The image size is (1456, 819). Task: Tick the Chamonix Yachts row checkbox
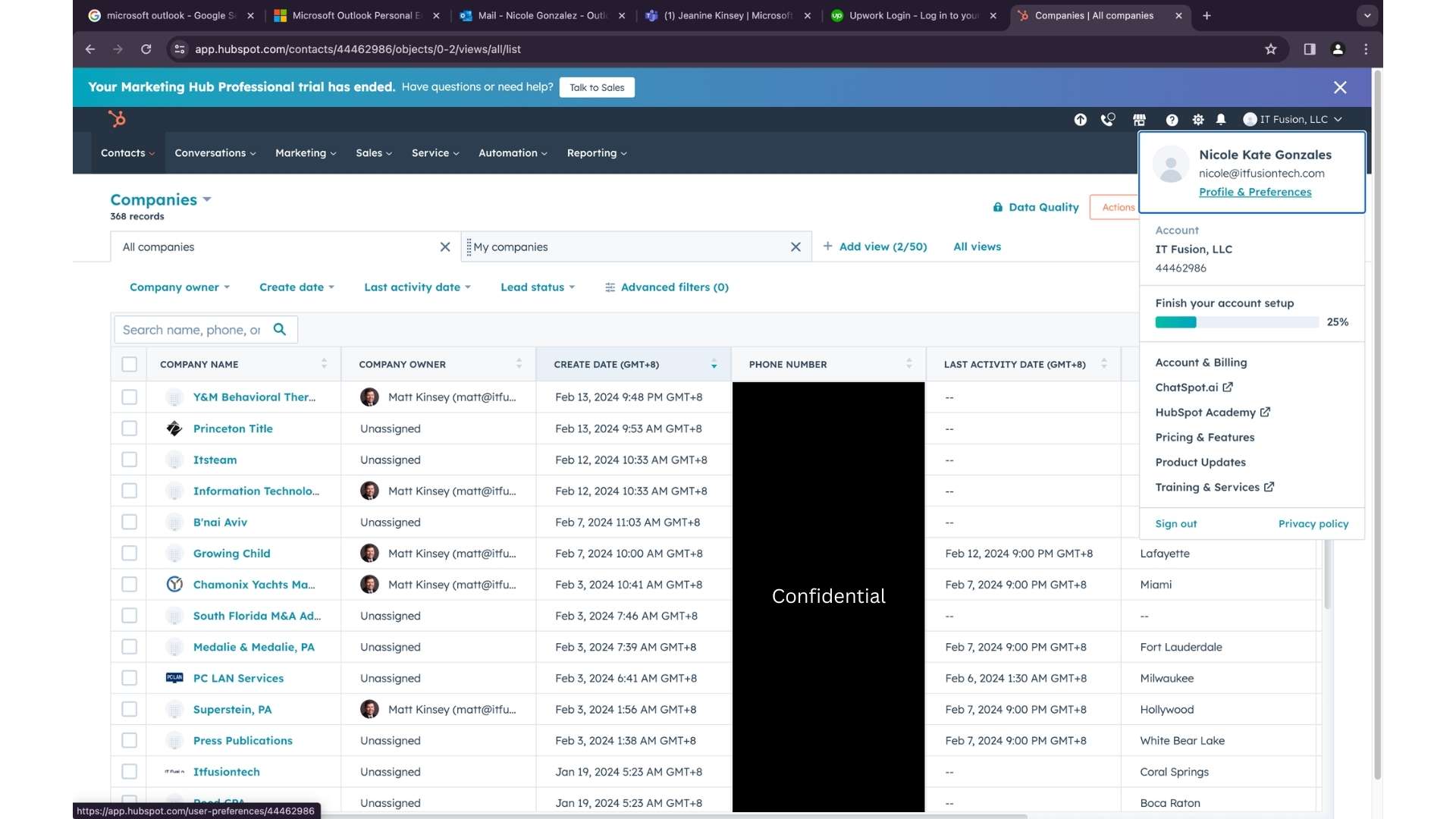click(130, 584)
